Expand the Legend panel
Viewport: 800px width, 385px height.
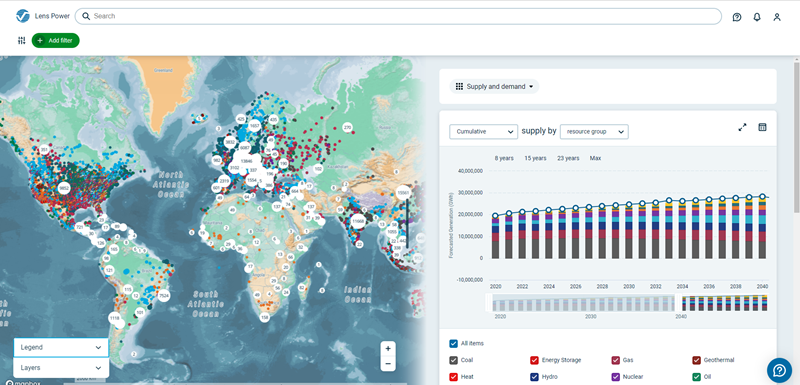coord(61,347)
